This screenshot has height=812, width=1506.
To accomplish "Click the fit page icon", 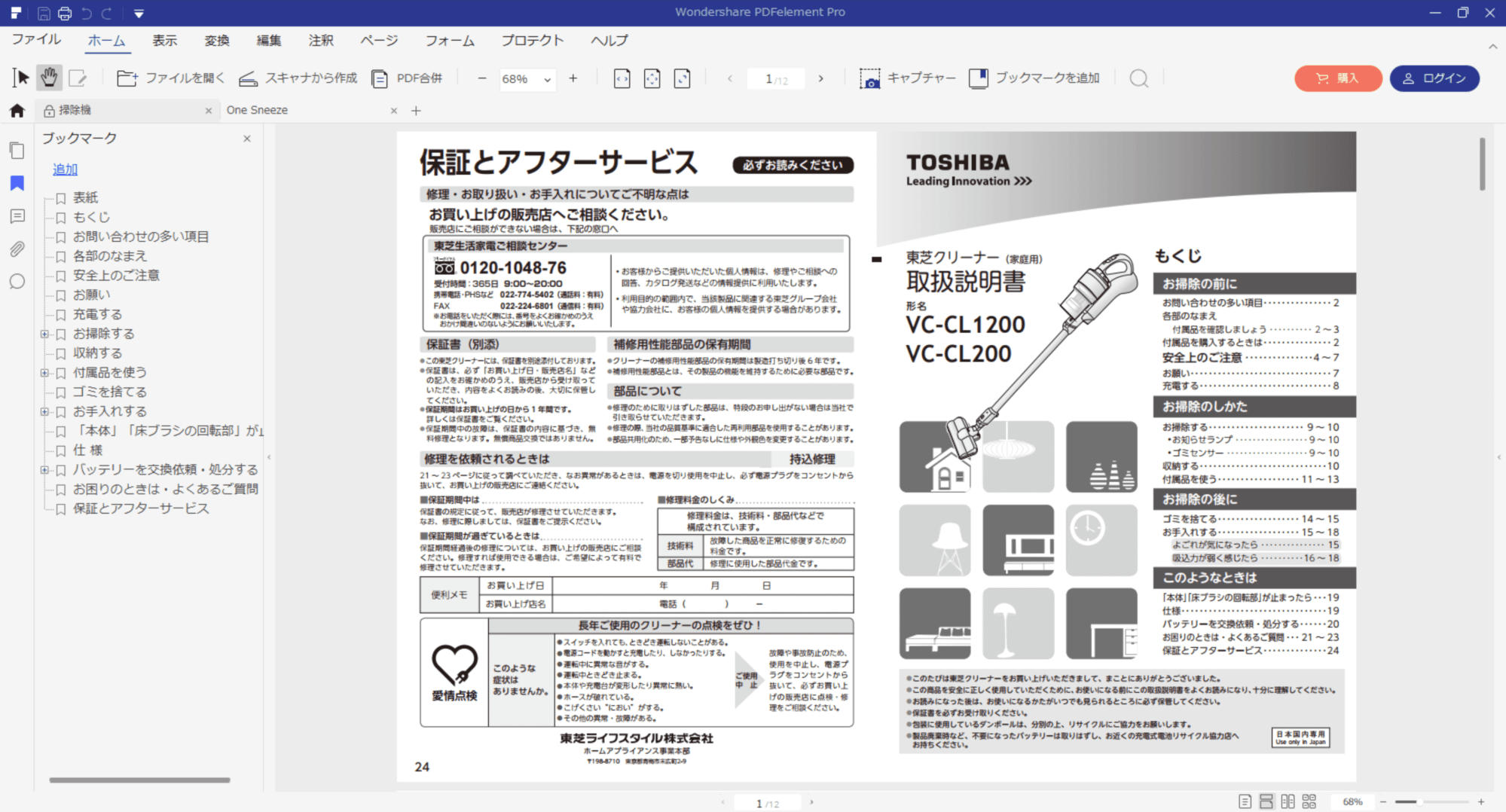I will [652, 78].
